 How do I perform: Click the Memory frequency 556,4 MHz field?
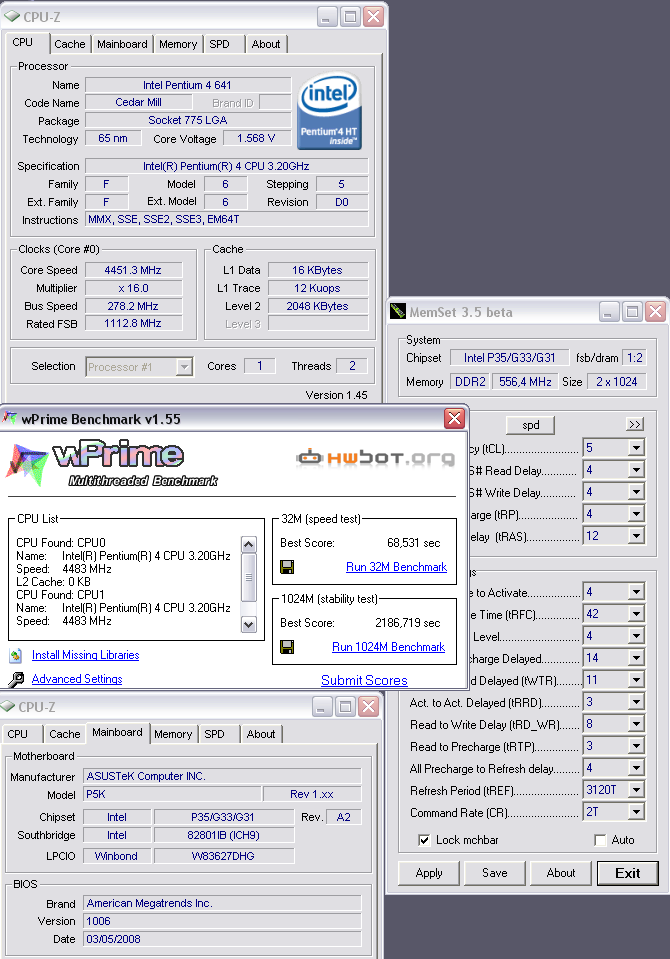525,382
